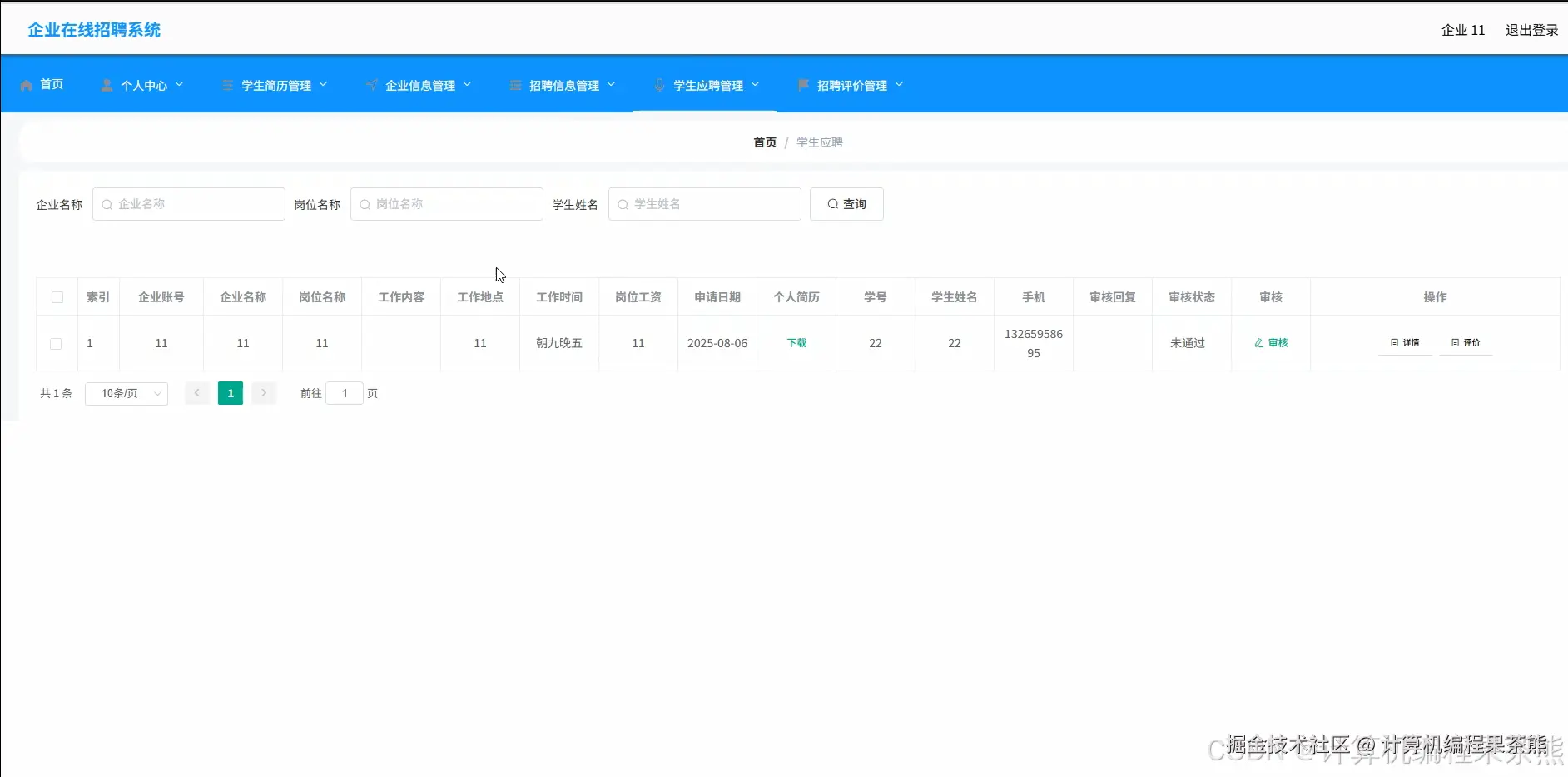
Task: Click 退出登录 to log out
Action: point(1531,30)
